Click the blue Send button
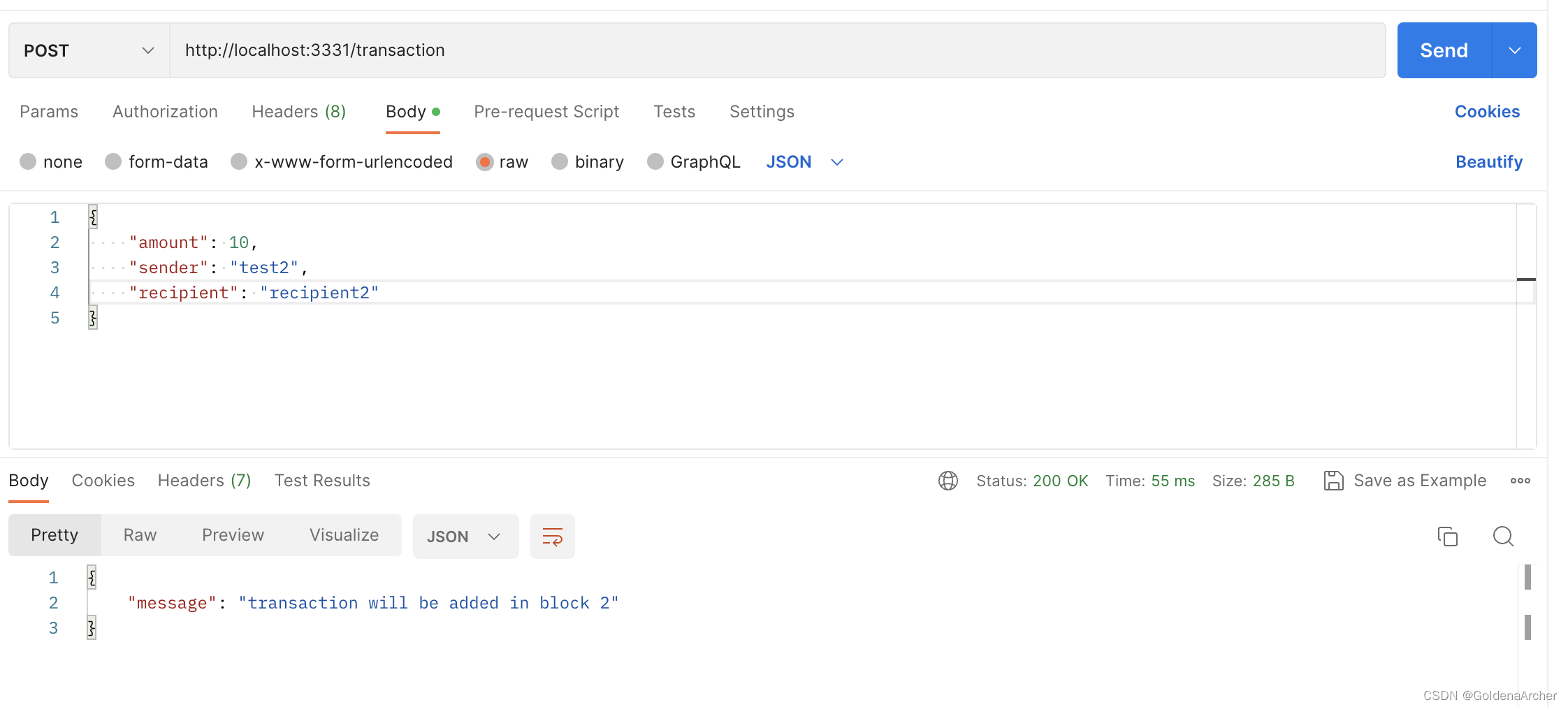 click(1444, 50)
